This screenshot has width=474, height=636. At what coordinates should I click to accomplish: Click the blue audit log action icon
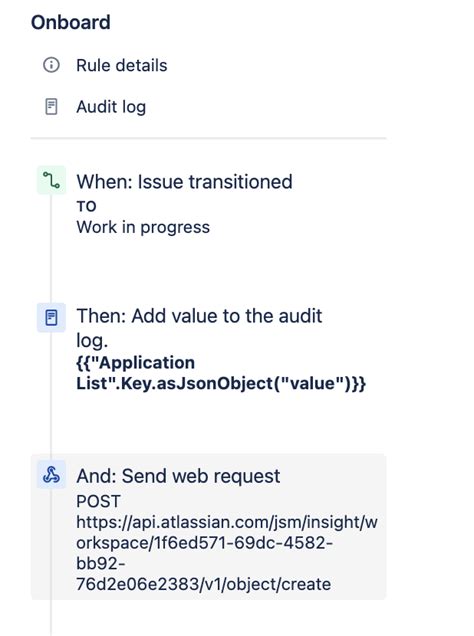pos(51,318)
